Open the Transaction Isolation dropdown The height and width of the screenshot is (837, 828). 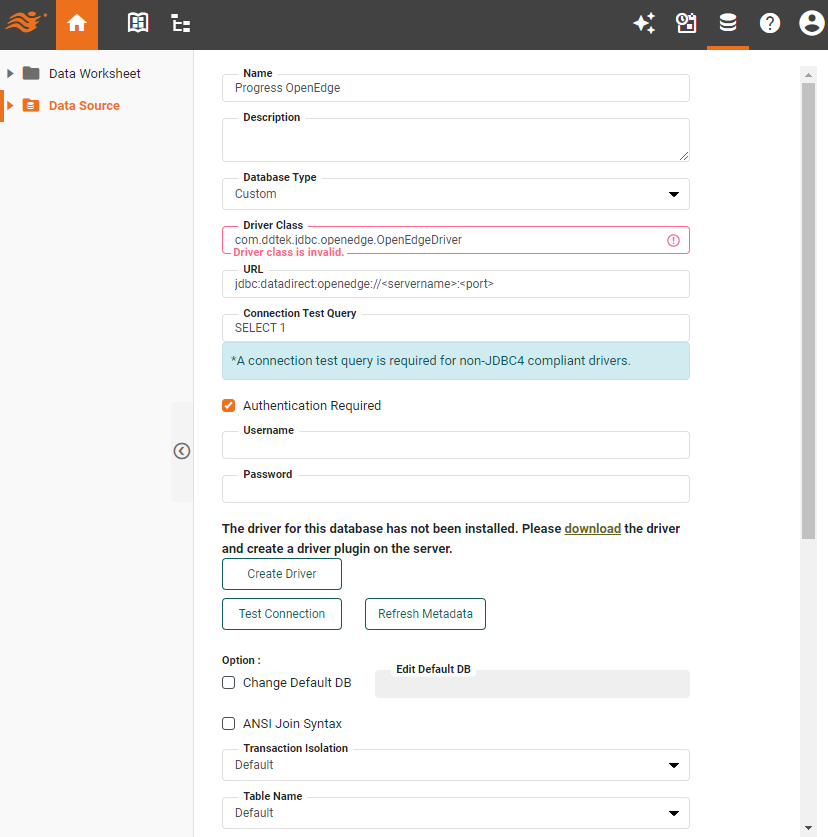(x=674, y=765)
